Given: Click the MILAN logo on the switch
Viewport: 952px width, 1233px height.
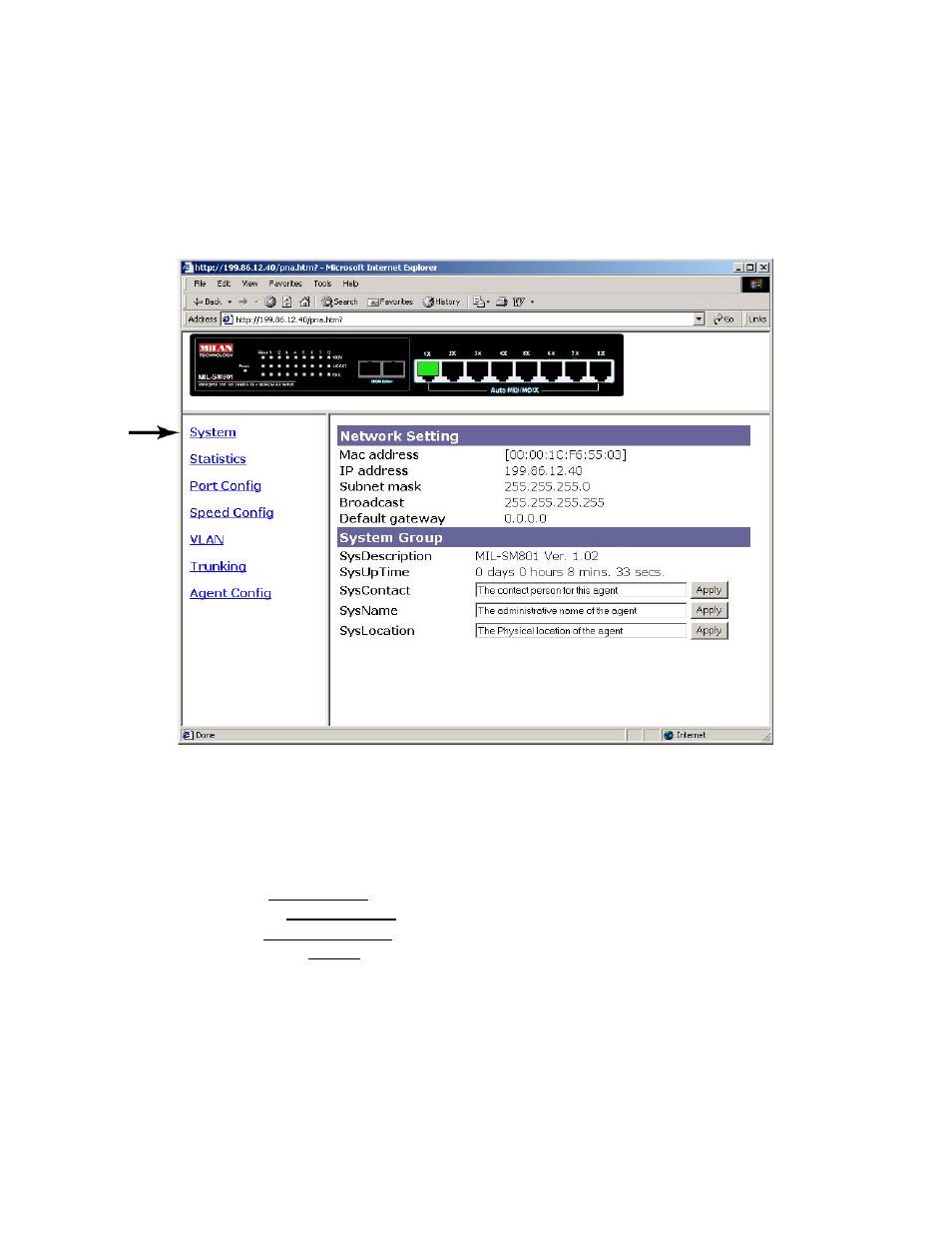Looking at the screenshot, I should (216, 350).
